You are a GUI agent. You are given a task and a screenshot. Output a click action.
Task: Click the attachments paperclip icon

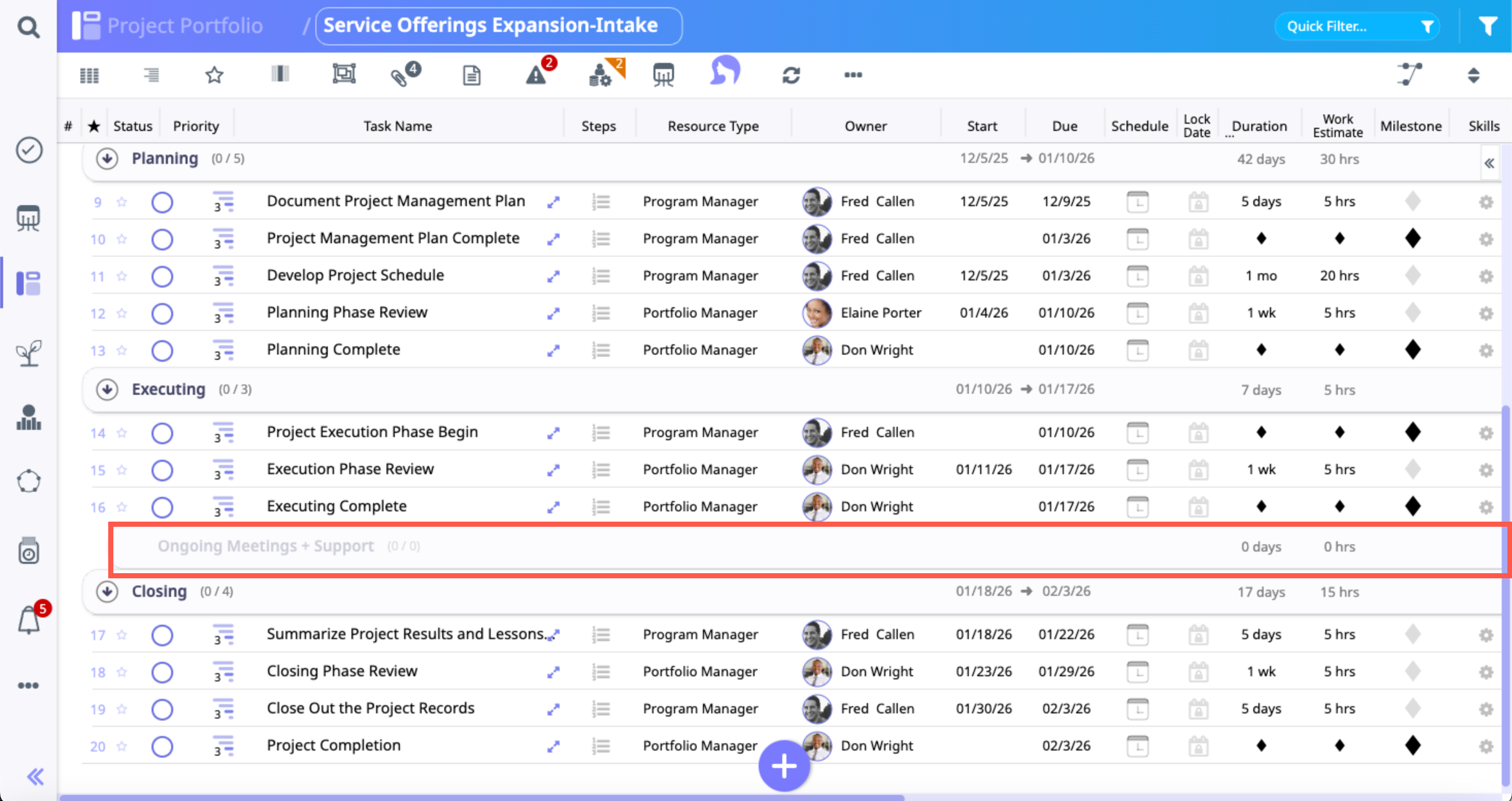coord(400,76)
